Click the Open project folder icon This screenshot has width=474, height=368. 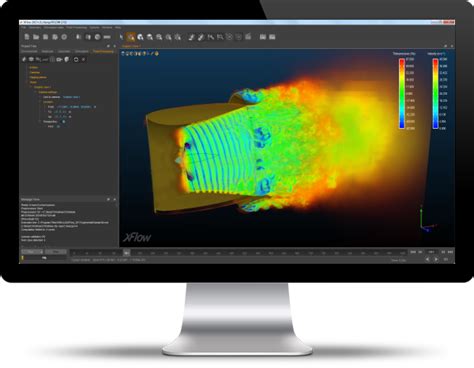(36, 37)
